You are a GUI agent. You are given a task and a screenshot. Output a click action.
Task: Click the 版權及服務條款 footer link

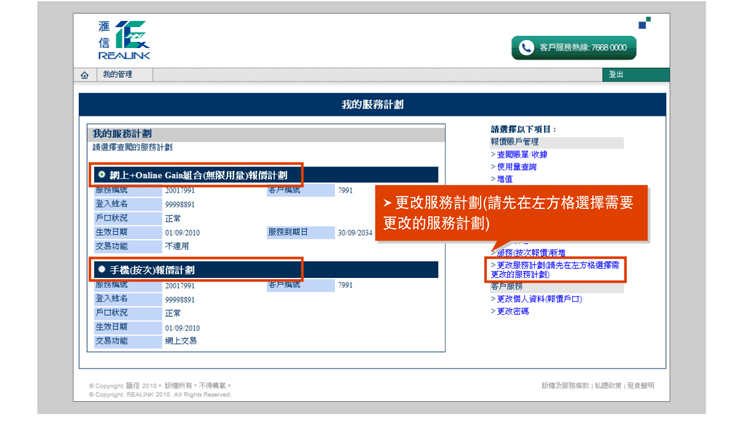(x=565, y=385)
